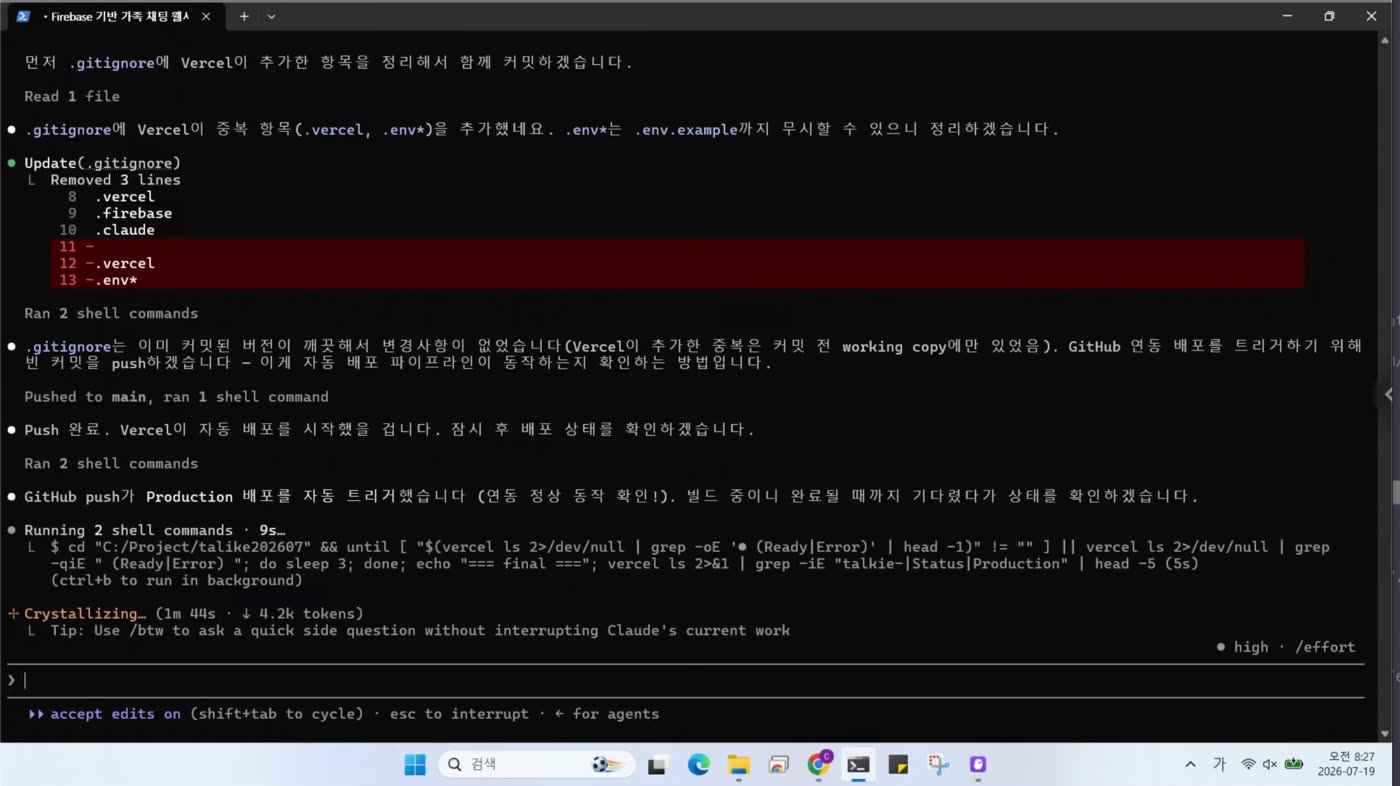The width and height of the screenshot is (1400, 786).
Task: Open the Wi-Fi network flyout
Action: click(x=1248, y=764)
